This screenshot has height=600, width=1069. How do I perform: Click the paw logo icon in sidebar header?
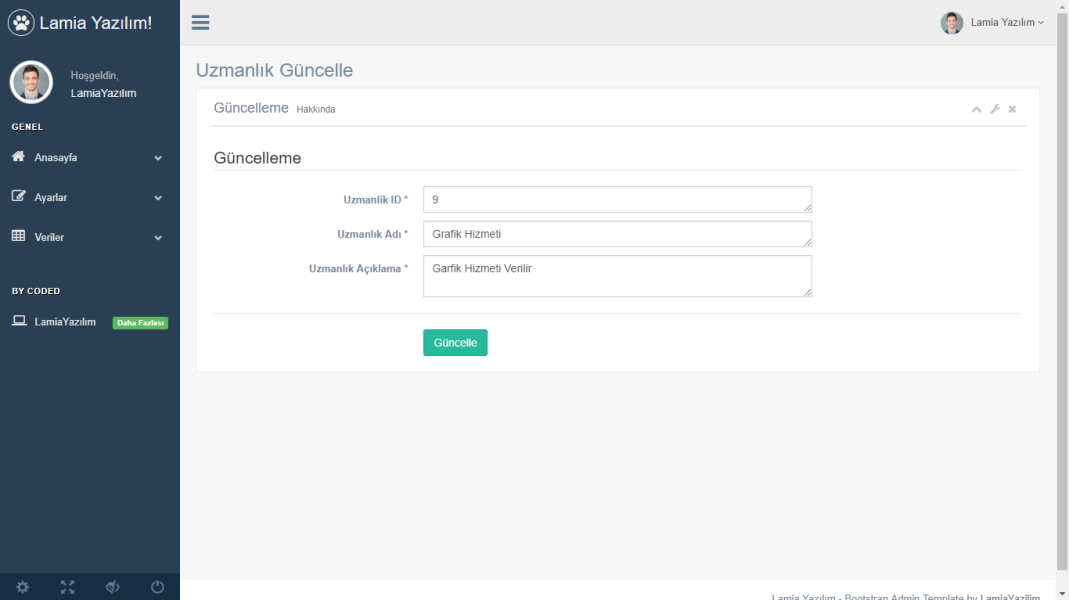(21, 22)
